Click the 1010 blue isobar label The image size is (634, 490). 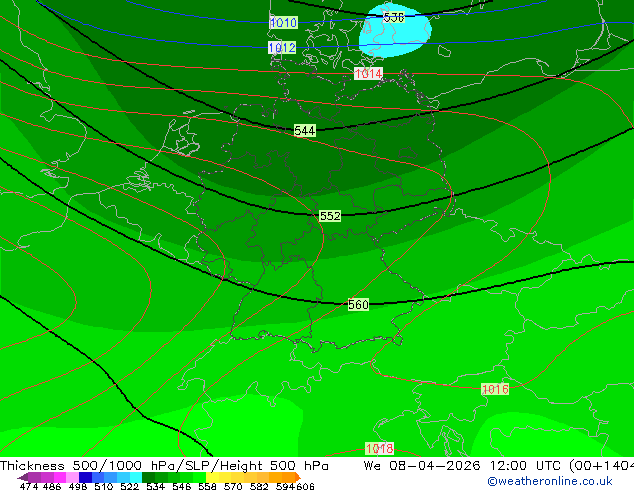[x=283, y=23]
